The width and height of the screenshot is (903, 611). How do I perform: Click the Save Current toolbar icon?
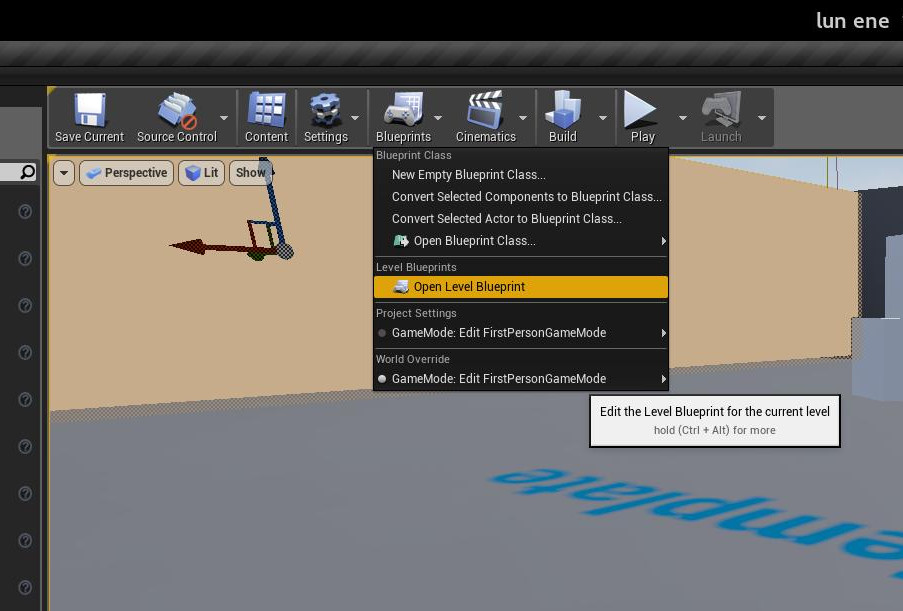(x=89, y=110)
